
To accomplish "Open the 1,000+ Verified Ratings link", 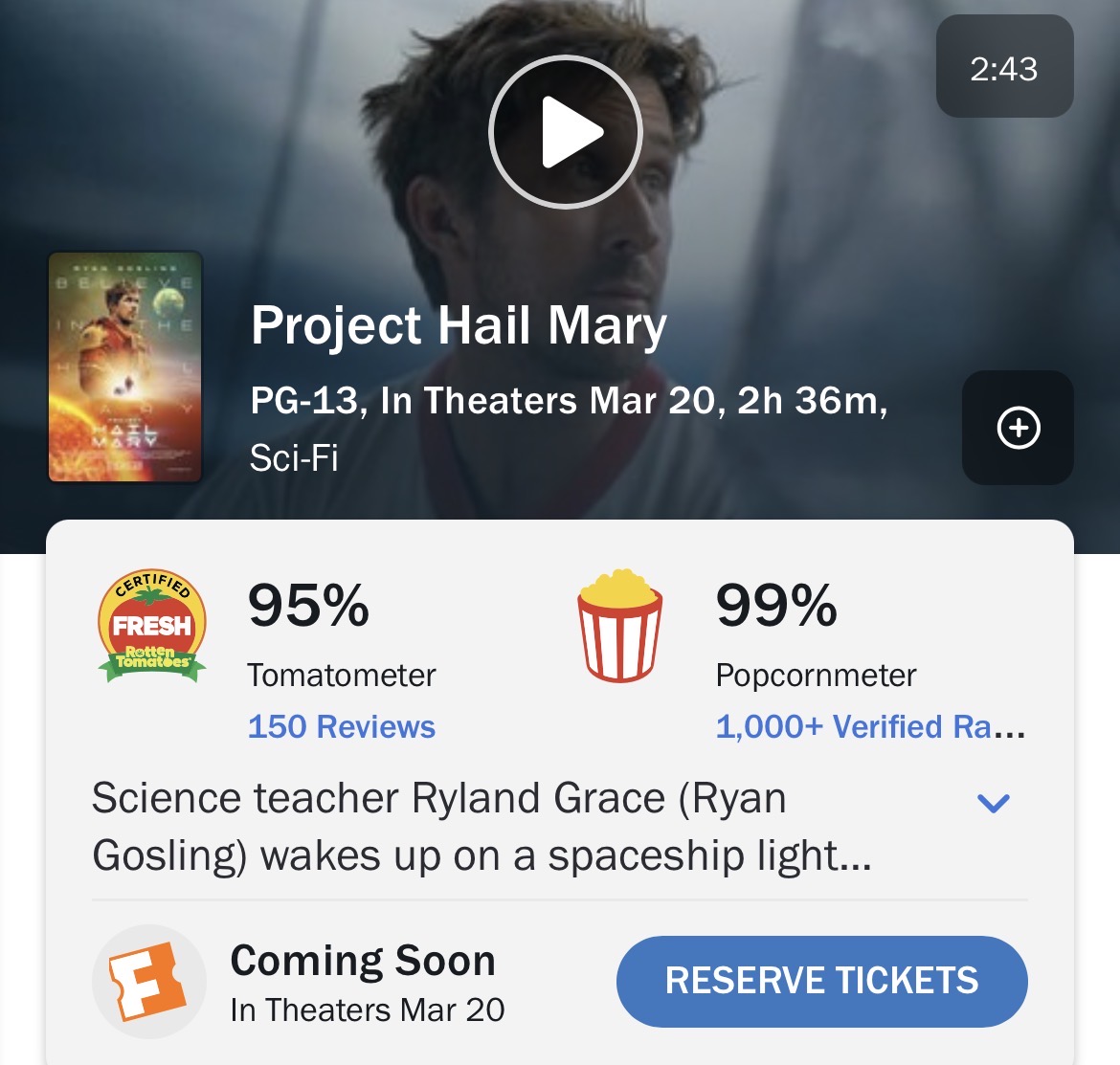I will (869, 727).
